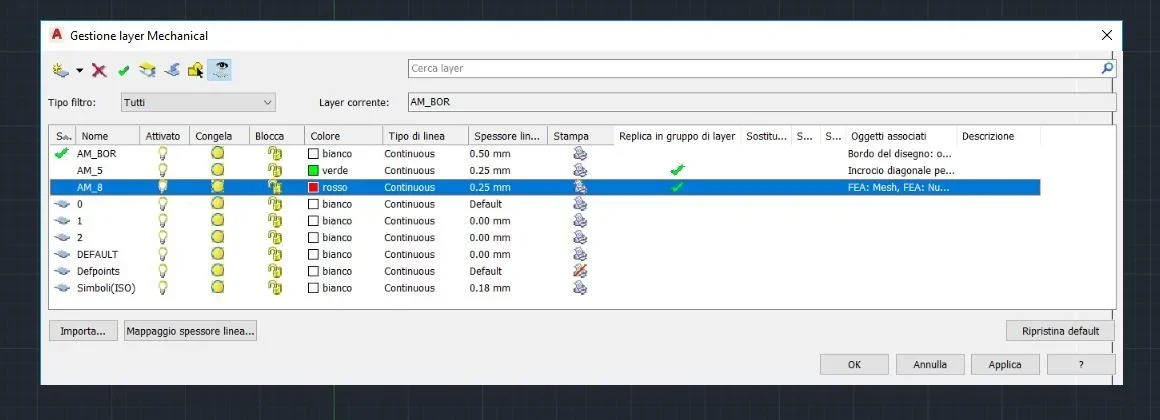Toggle the light bulb for layer 0

163,203
